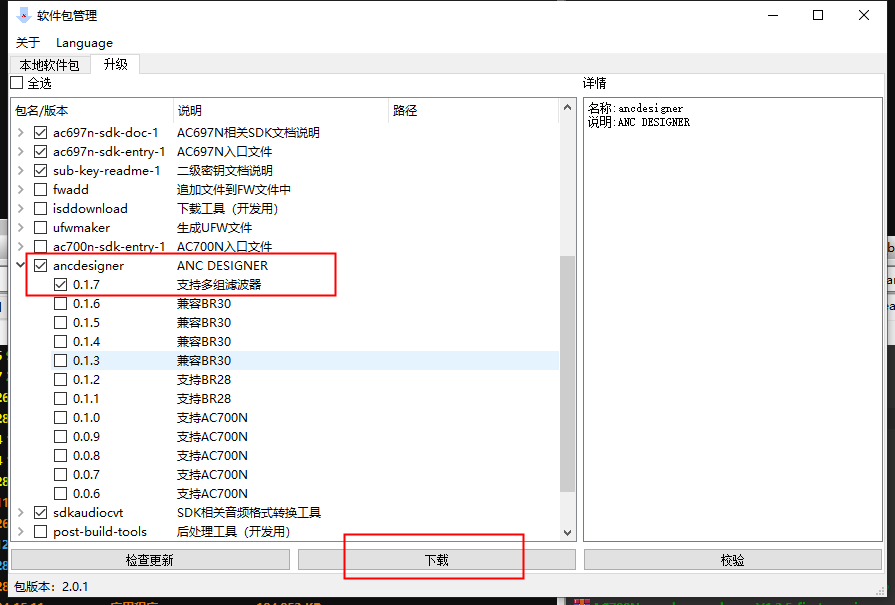Viewport: 895px width, 605px height.
Task: Uncheck the ac697n-sdk-doc-1 package
Action: pos(41,132)
